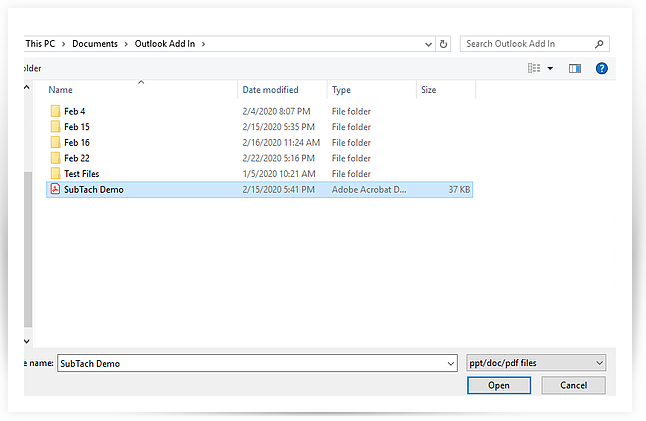Click File folder type in Test Files row

[351, 174]
